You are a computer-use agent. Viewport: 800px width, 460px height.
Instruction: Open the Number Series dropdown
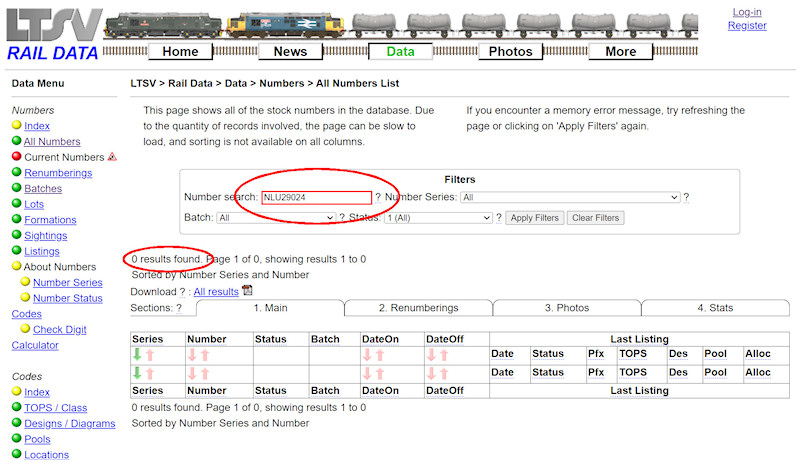(x=570, y=198)
